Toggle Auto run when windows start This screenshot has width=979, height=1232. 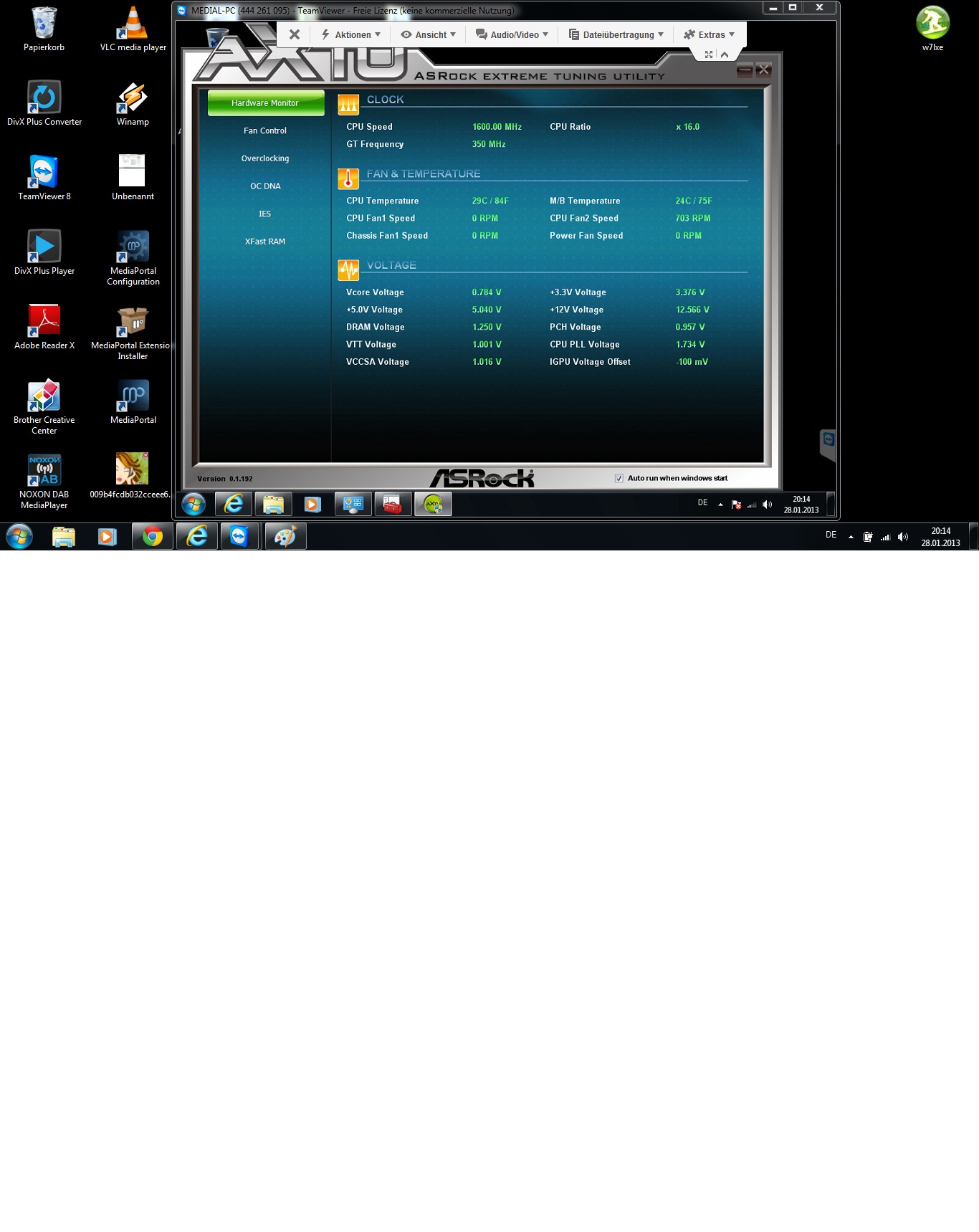pos(619,478)
